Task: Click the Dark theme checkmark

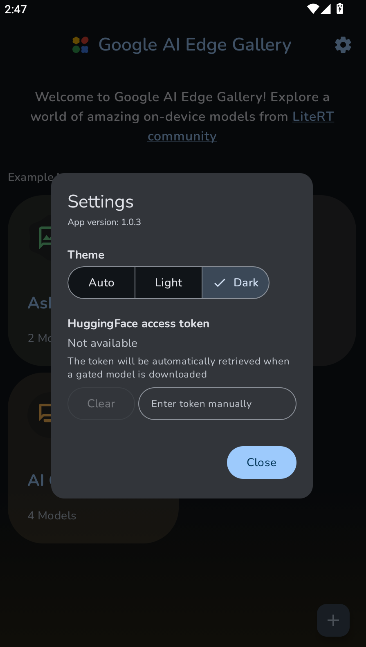Action: click(x=220, y=283)
